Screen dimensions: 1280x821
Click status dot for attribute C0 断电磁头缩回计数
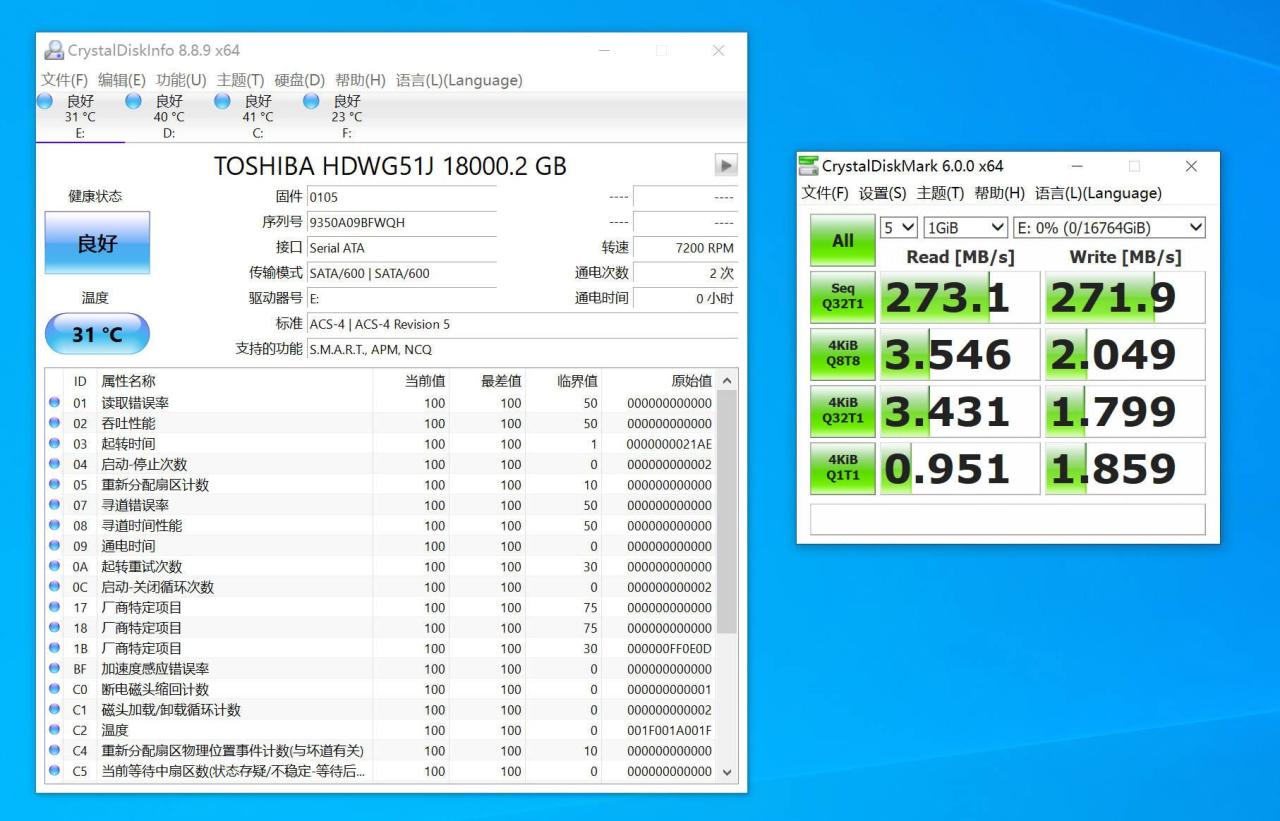[54, 689]
